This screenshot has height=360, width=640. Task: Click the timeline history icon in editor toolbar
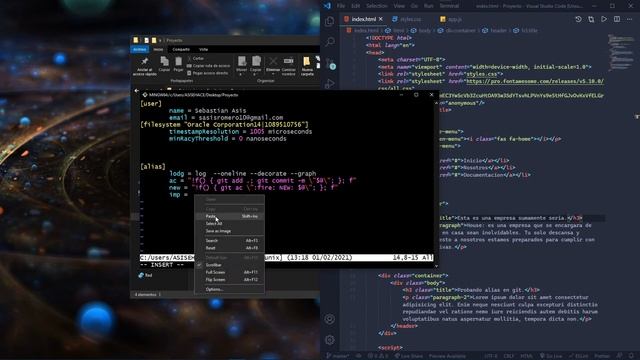click(578, 19)
